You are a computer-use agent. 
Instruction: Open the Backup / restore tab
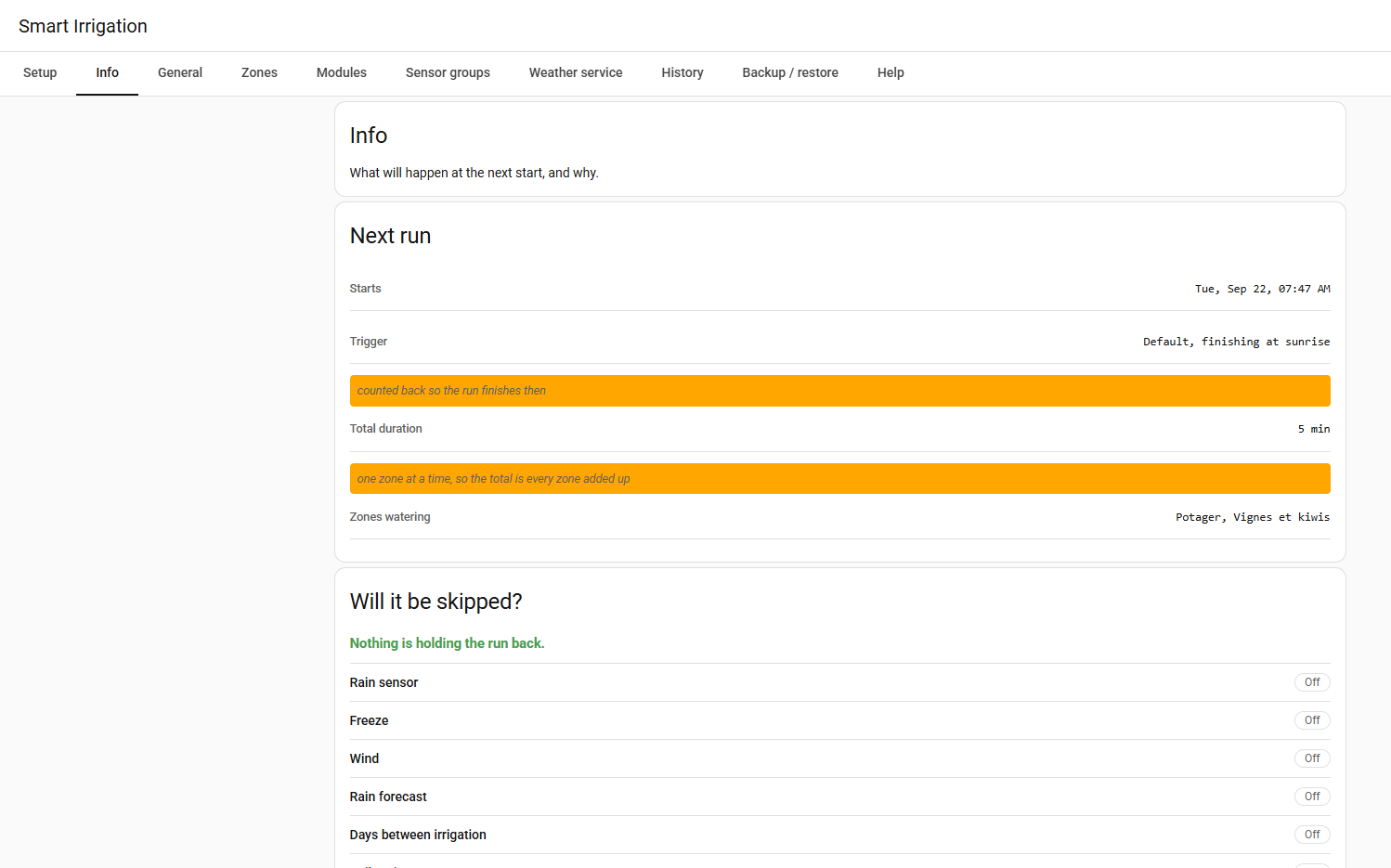pyautogui.click(x=790, y=72)
